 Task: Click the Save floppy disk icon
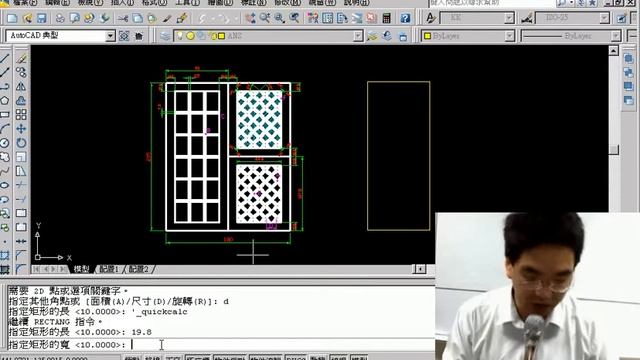42,18
